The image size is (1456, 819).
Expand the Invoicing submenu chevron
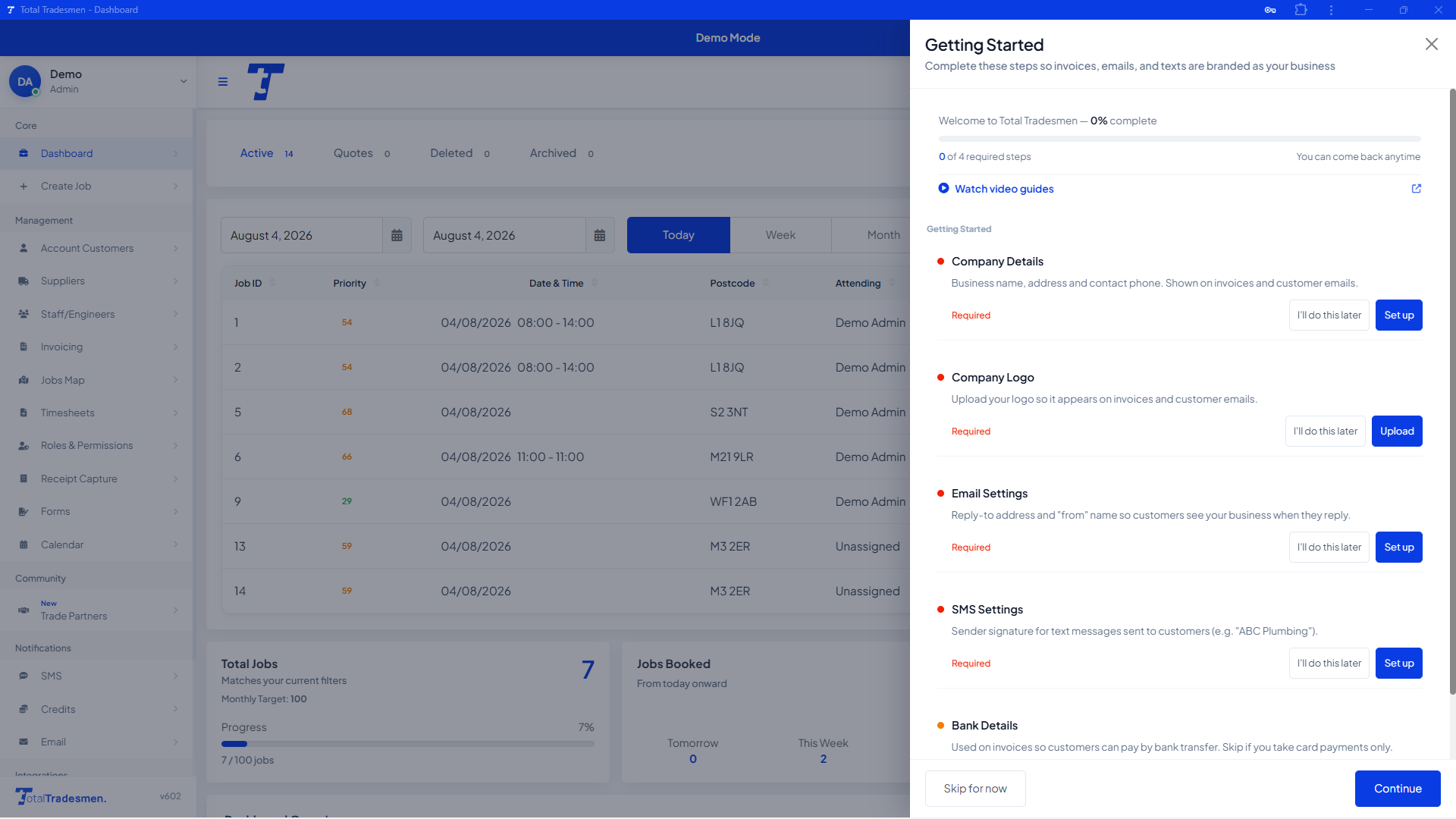point(175,347)
